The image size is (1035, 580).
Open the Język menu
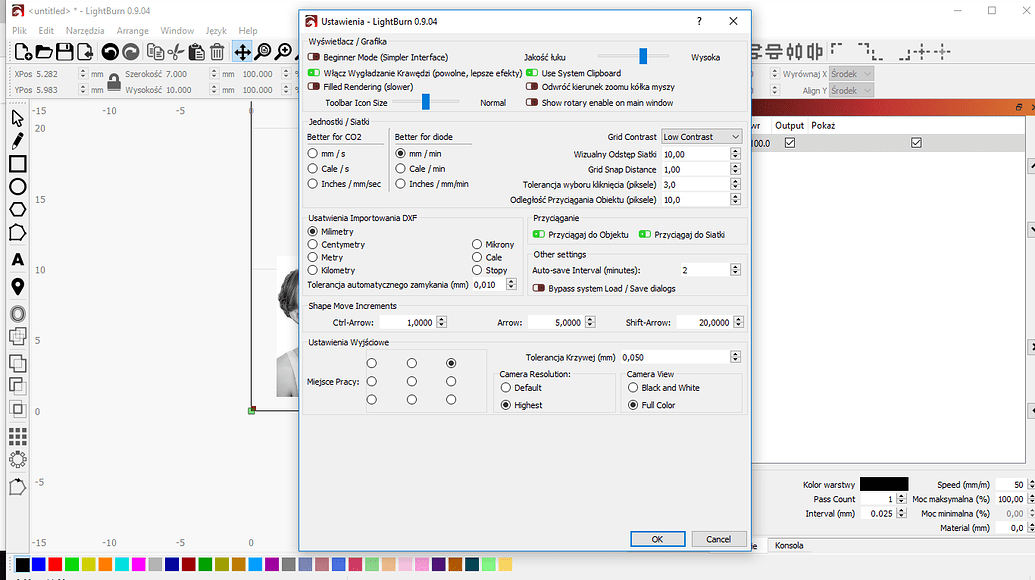click(216, 30)
